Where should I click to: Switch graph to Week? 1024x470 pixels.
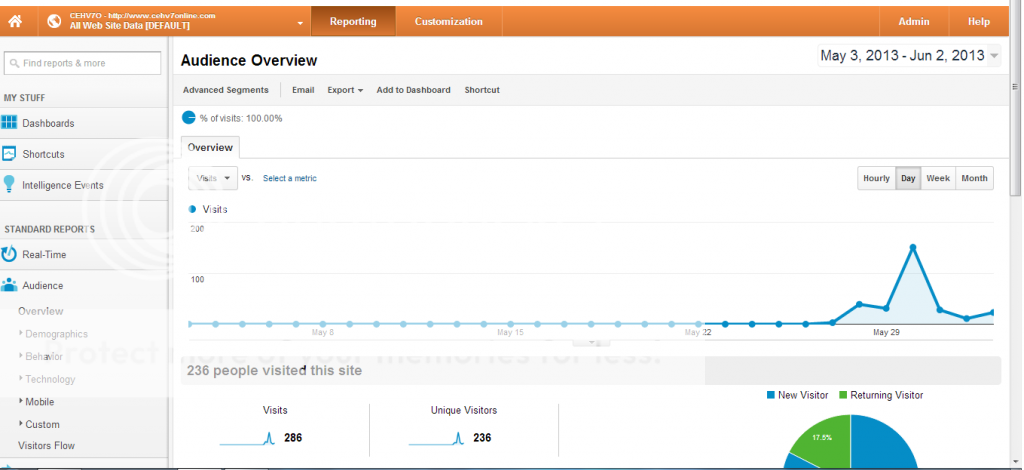tap(938, 178)
